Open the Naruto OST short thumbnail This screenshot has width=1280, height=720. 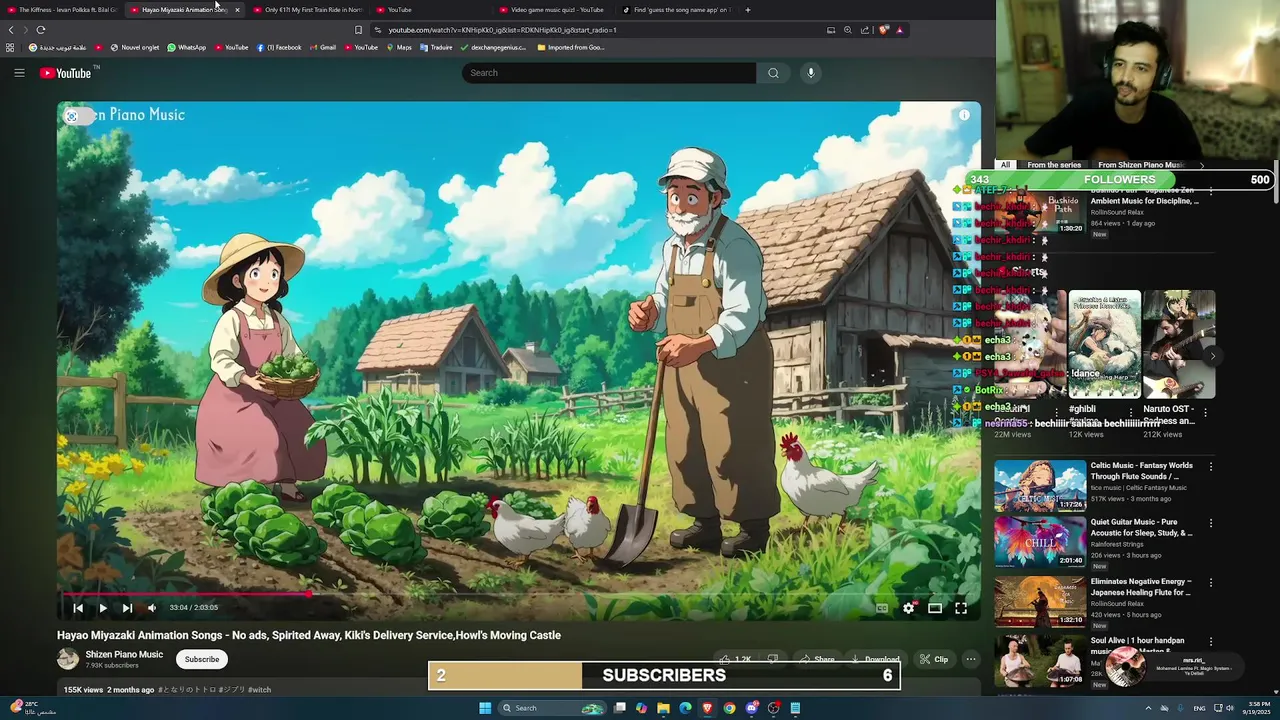click(x=1179, y=345)
